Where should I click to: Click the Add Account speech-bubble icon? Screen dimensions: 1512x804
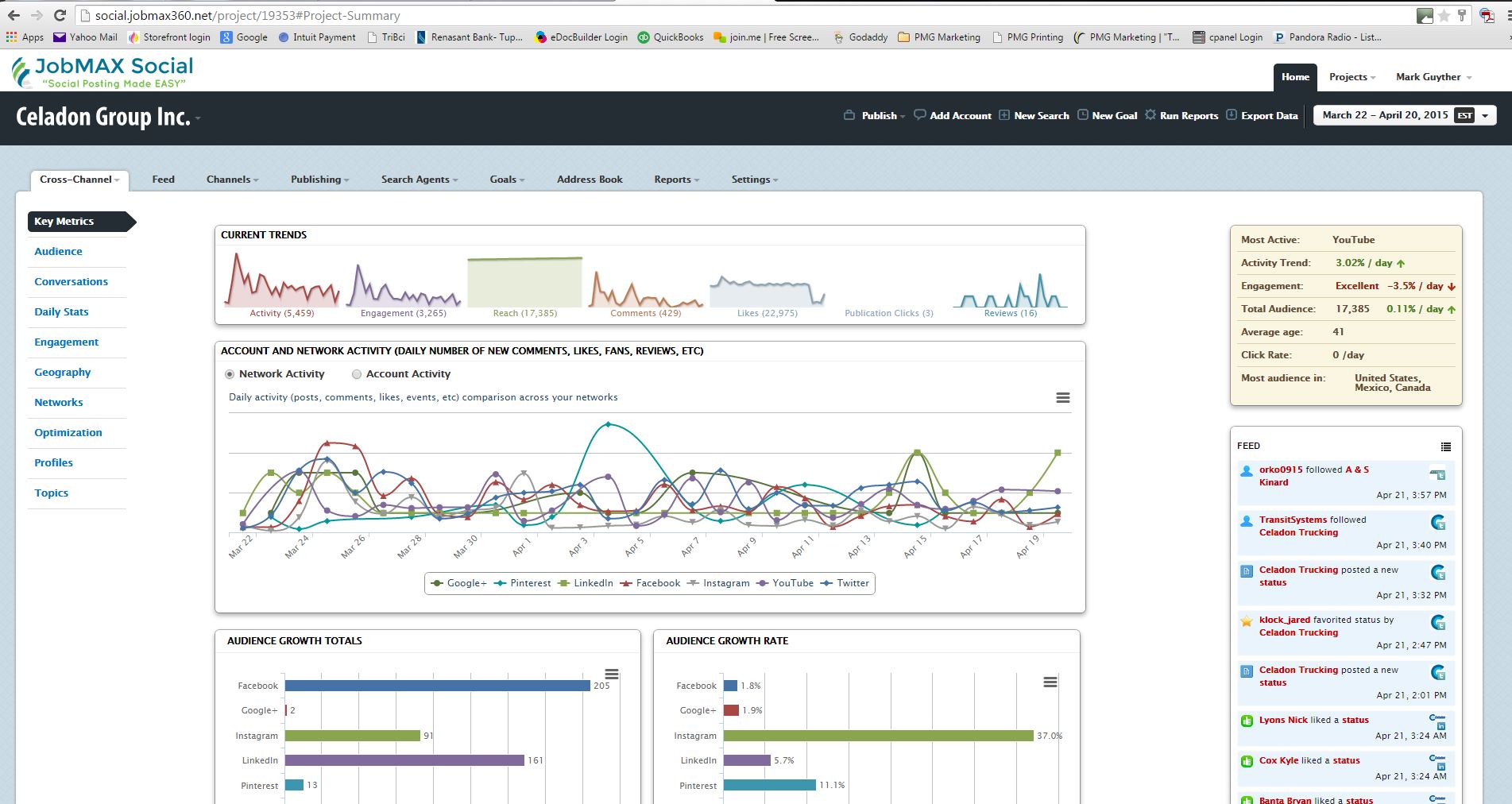click(x=920, y=115)
